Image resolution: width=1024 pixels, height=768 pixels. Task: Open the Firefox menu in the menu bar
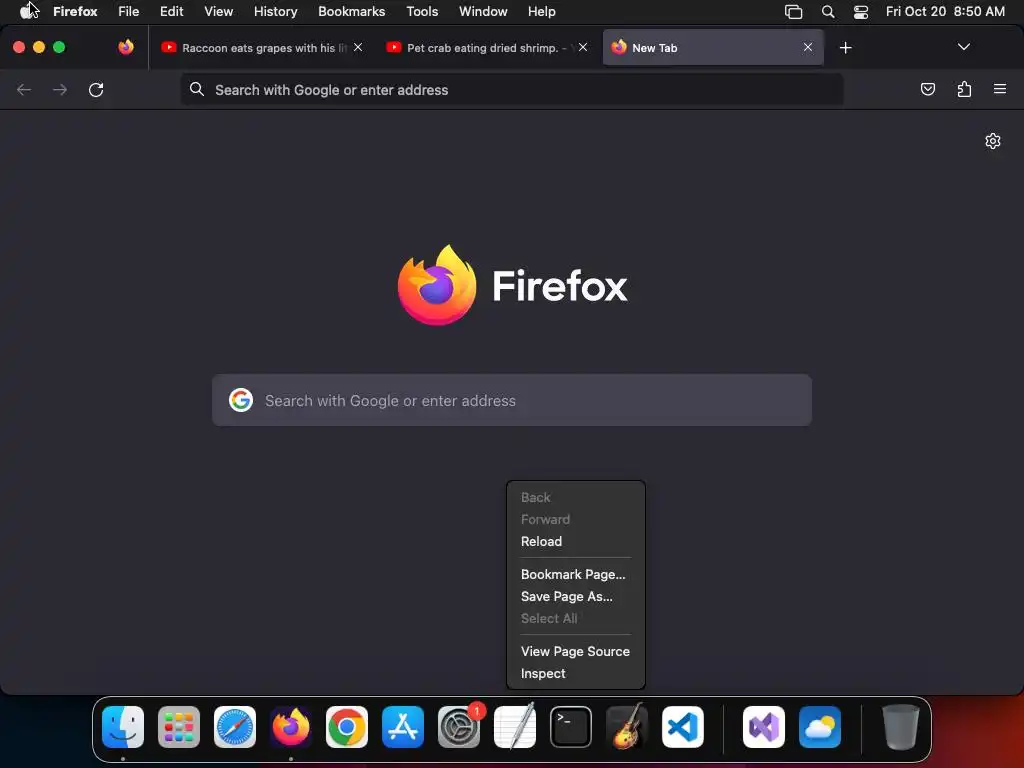75,11
